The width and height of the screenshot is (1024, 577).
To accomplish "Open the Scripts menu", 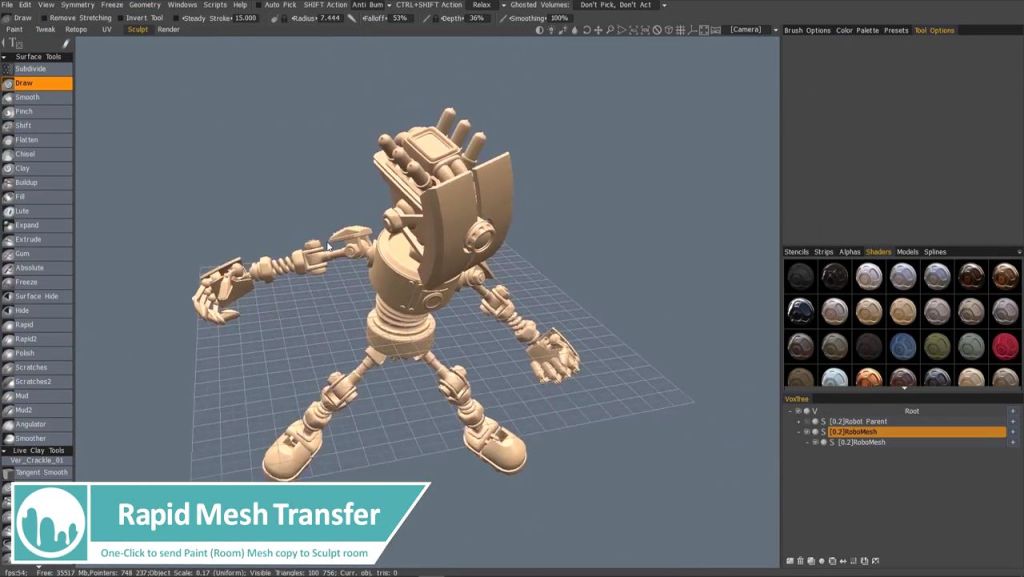I will click(x=215, y=5).
